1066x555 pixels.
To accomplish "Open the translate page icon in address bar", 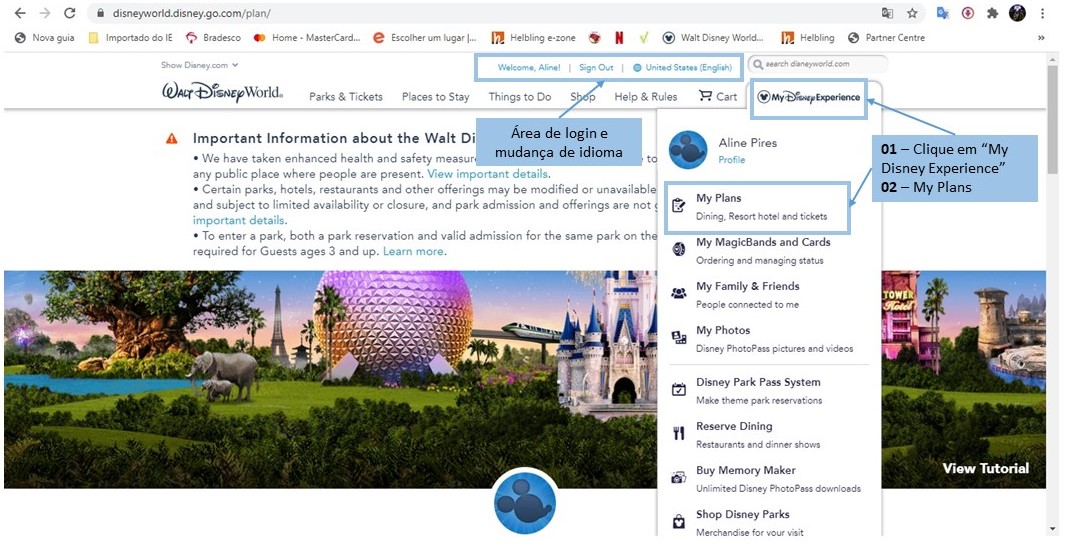I will [x=887, y=13].
